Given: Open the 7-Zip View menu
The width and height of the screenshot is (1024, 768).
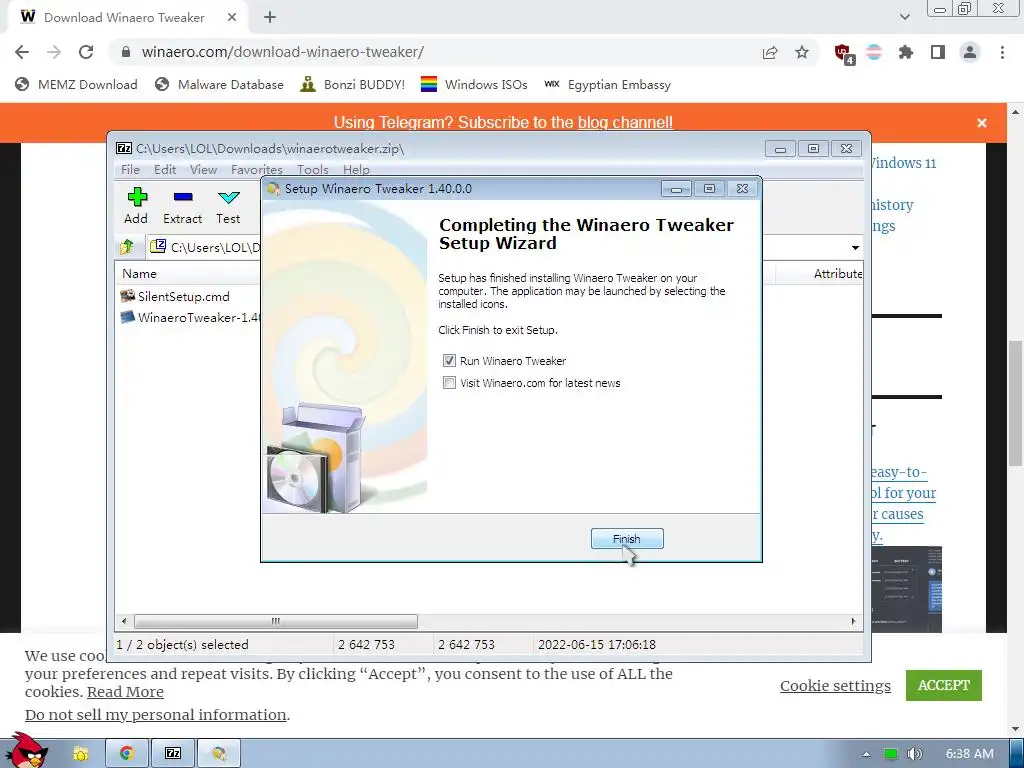Looking at the screenshot, I should (x=204, y=170).
